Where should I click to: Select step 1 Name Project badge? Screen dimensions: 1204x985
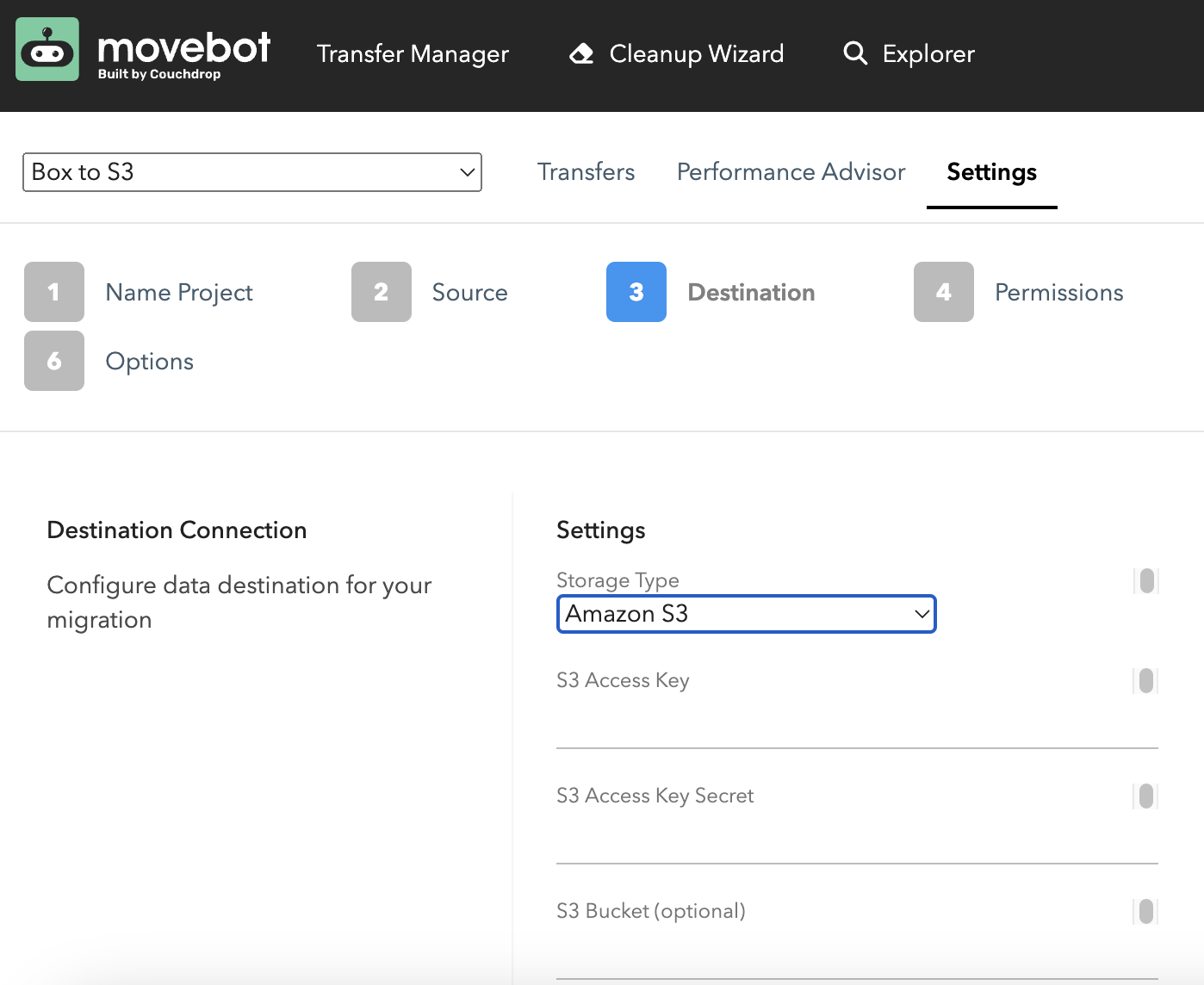[53, 292]
